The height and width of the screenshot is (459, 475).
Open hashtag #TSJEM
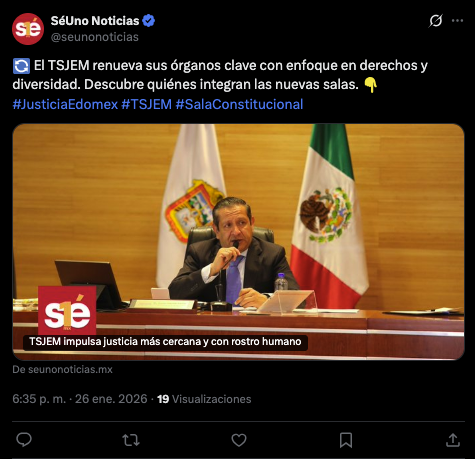click(x=147, y=104)
